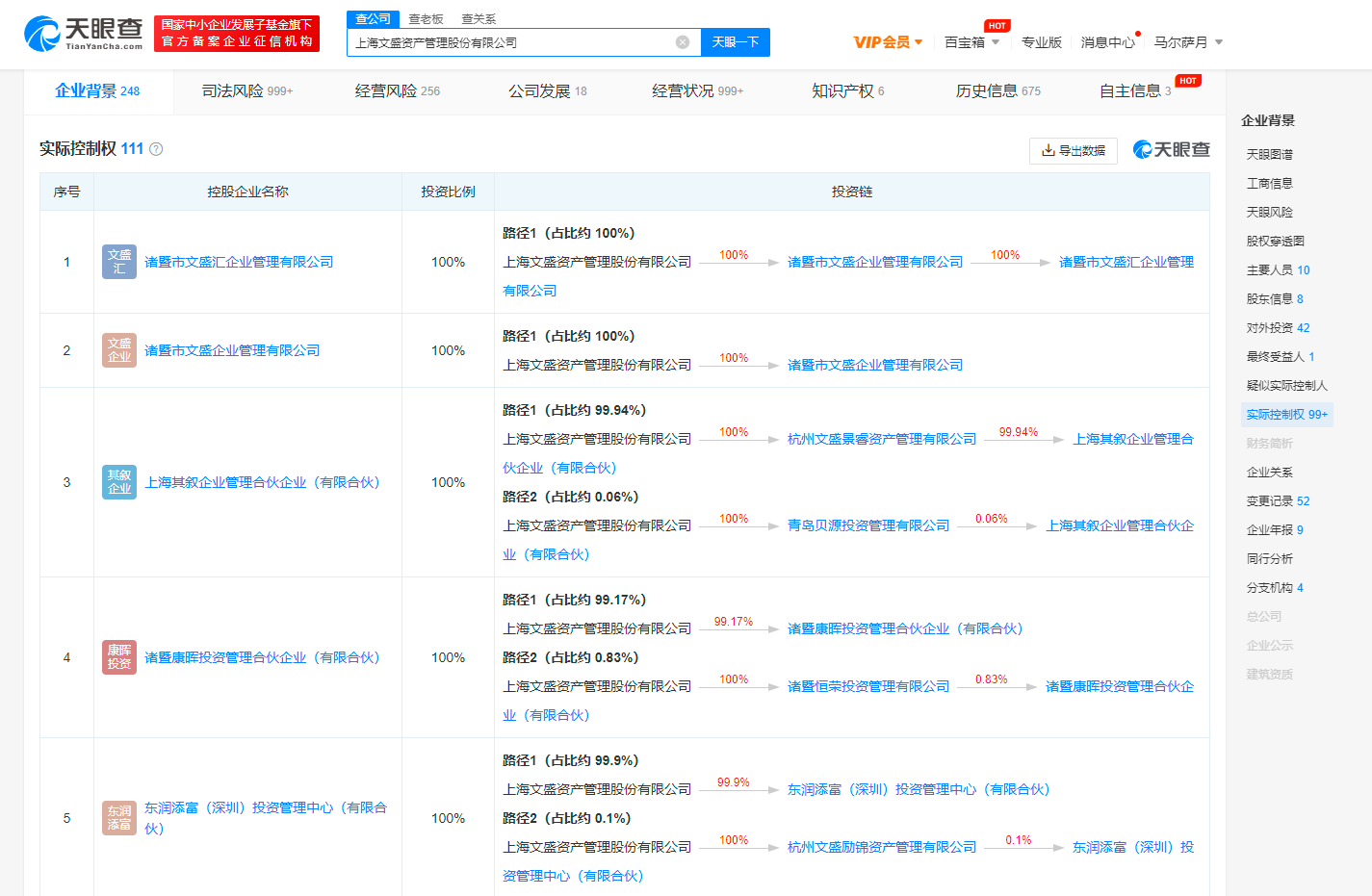
Task: Click 诸暨恒荣投资管理有限公司 in investment chain
Action: pos(868,686)
